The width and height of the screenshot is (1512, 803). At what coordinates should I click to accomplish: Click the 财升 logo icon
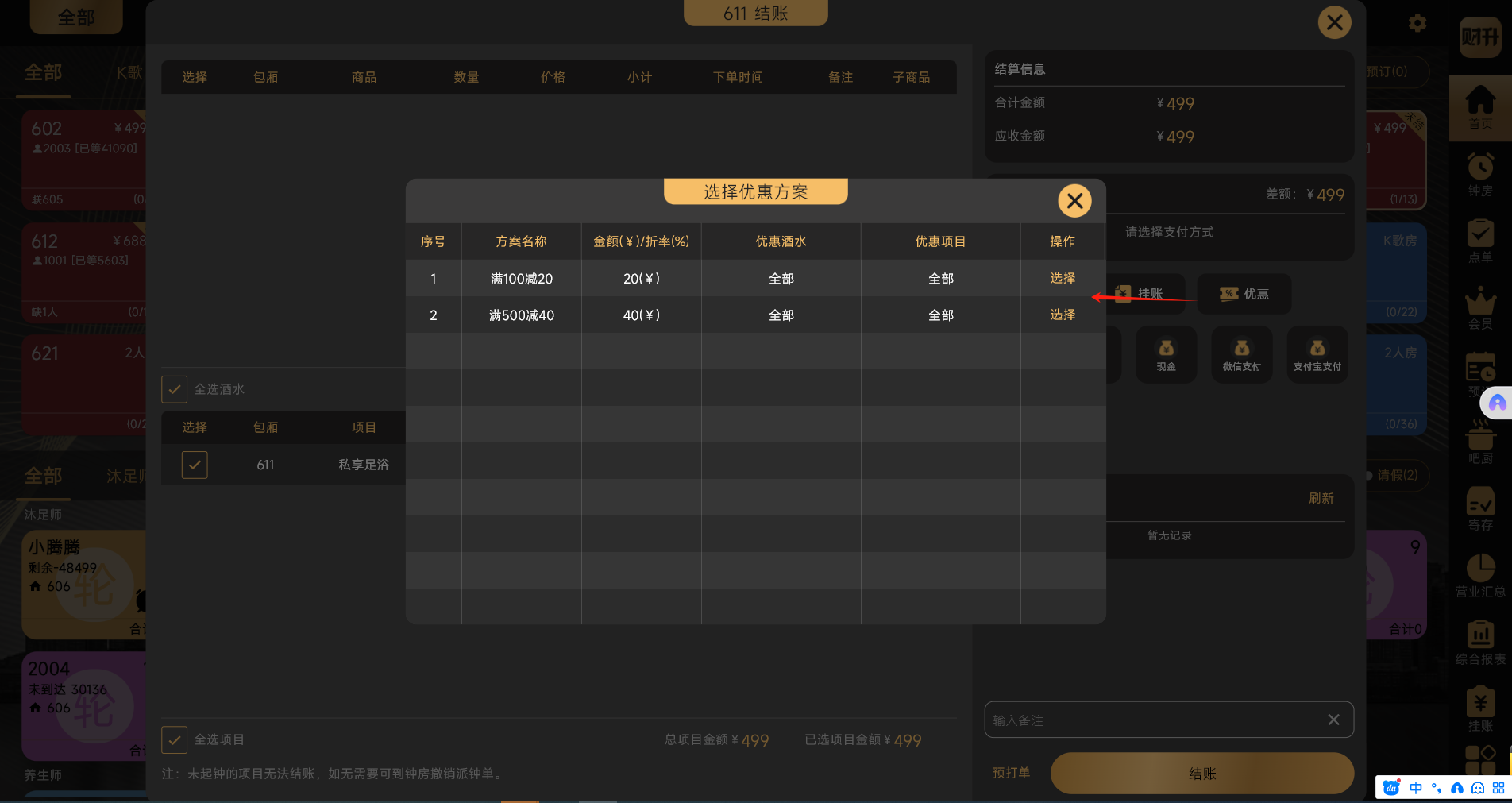(1480, 37)
